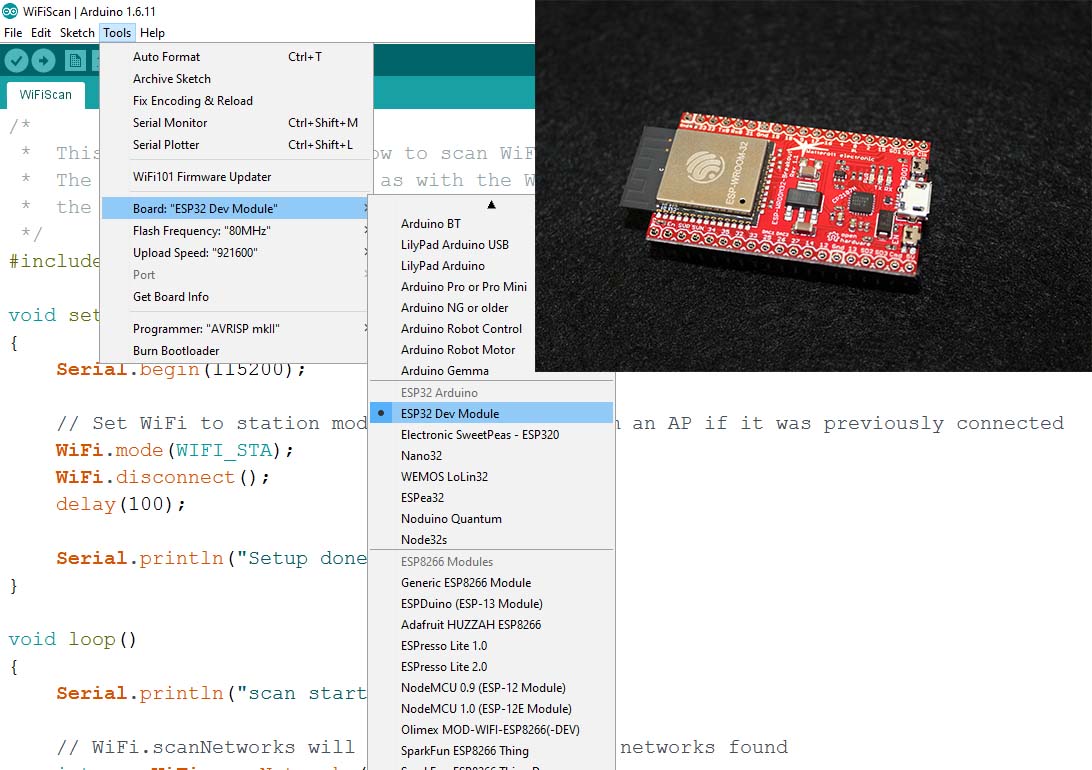Click Archive Sketch
This screenshot has height=770, width=1092.
[170, 79]
